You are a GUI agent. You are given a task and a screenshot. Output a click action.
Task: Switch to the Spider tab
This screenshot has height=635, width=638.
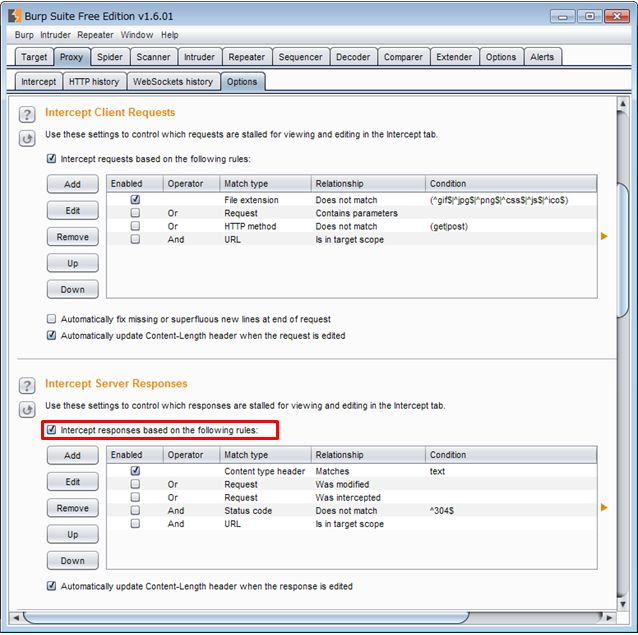tap(110, 57)
